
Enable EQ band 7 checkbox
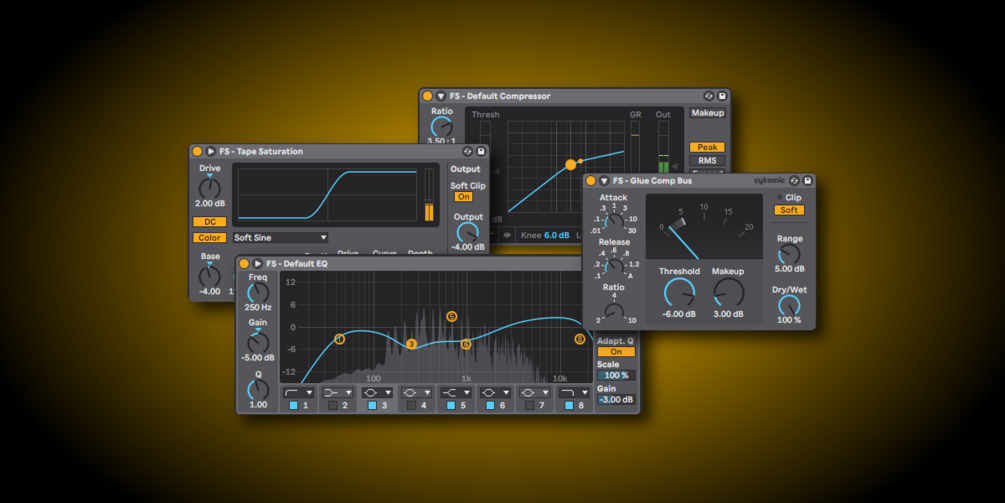[x=529, y=406]
